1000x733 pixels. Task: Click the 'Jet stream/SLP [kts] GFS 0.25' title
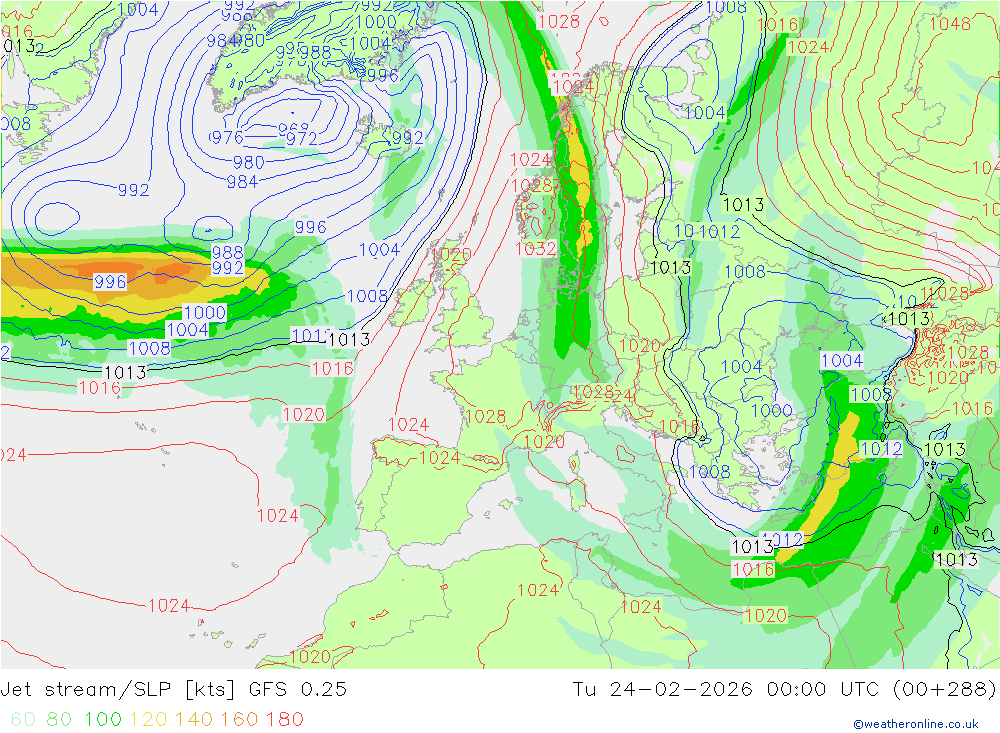point(173,690)
